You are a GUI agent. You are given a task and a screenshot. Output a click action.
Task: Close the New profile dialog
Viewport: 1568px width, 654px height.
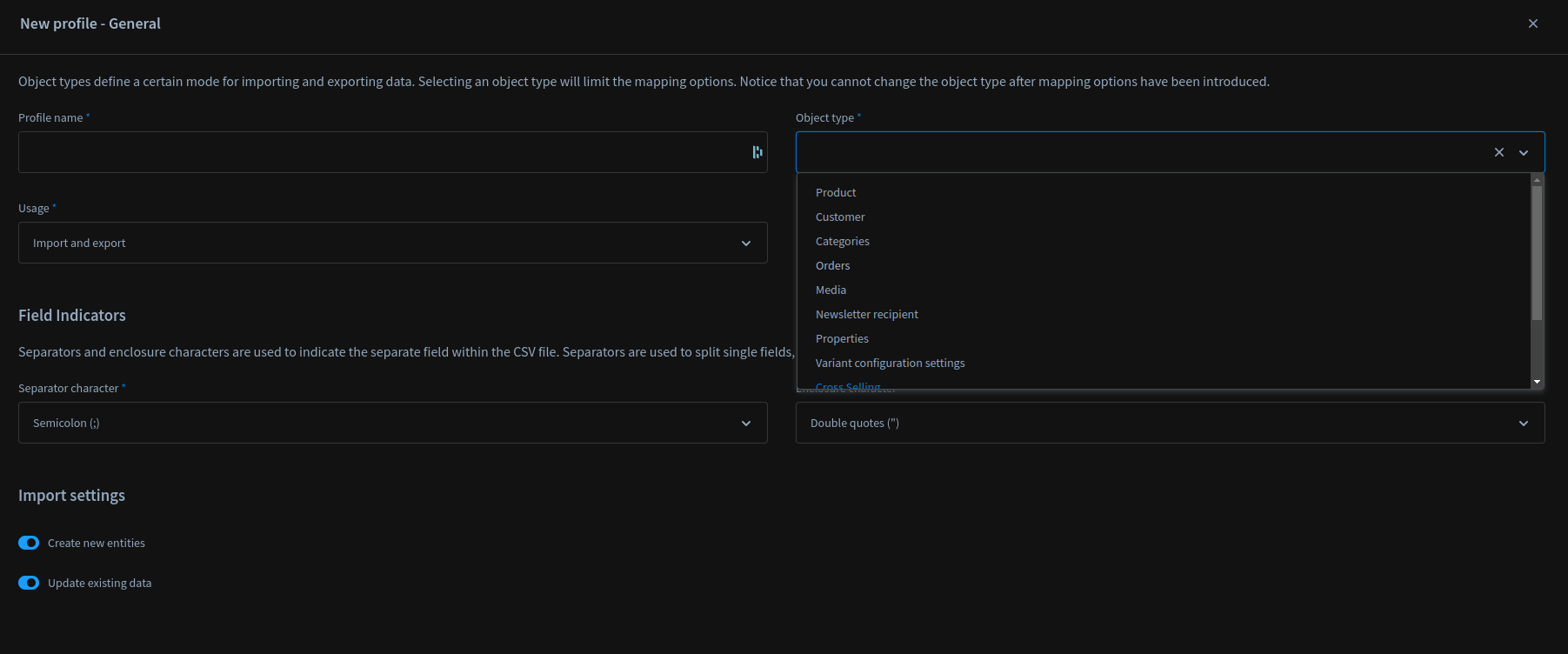[x=1533, y=23]
